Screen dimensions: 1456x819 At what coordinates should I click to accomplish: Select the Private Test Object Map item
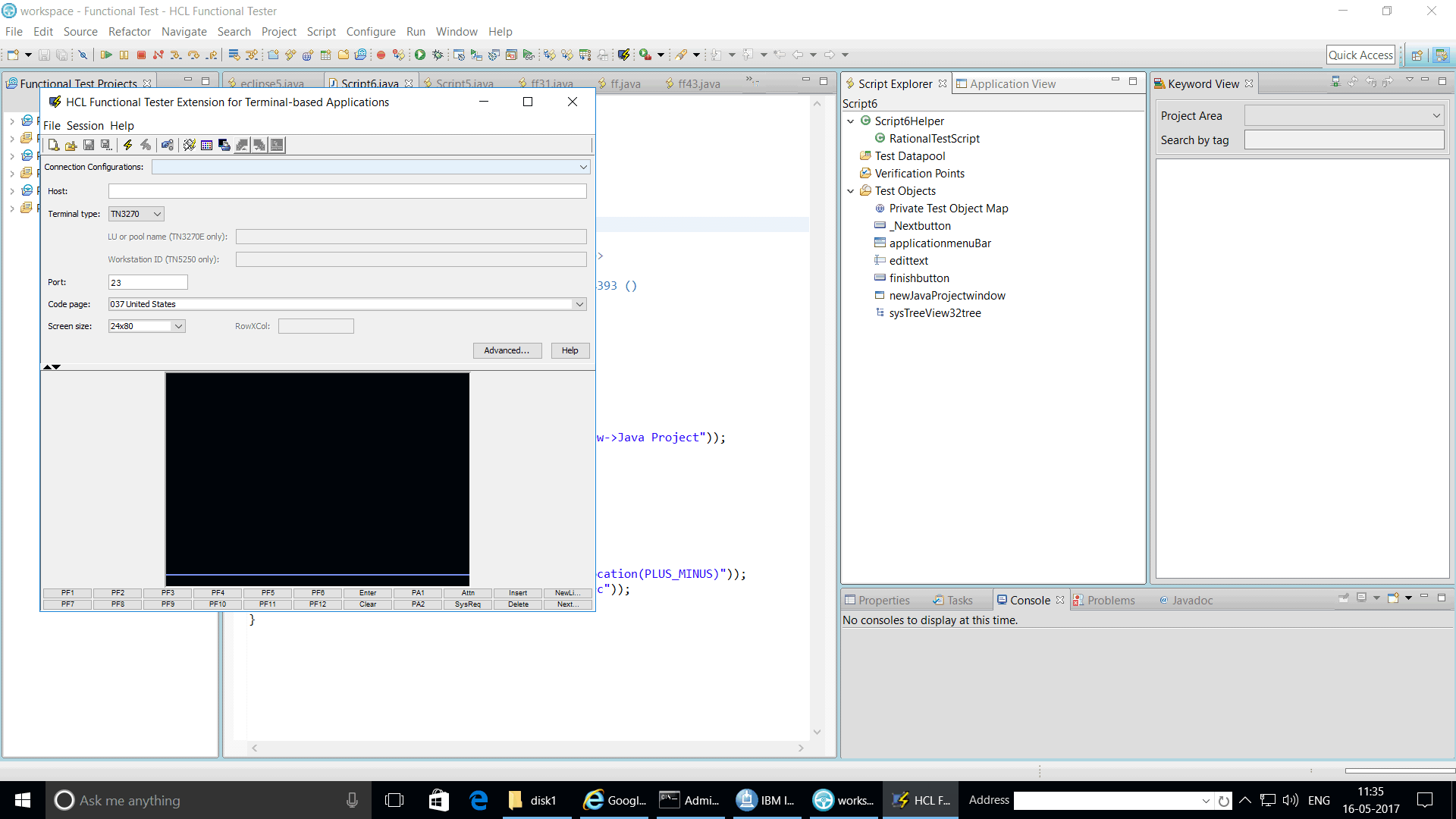point(948,209)
